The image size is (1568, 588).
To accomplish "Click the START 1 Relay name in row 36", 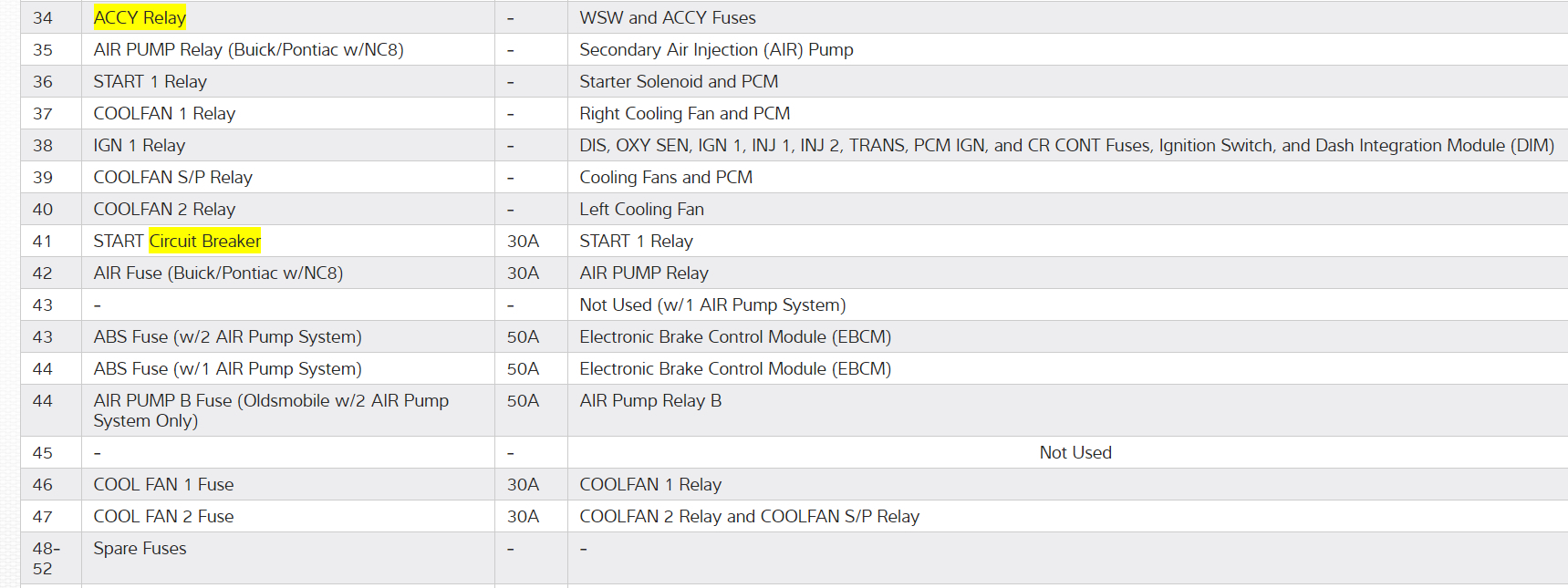I will pos(150,81).
